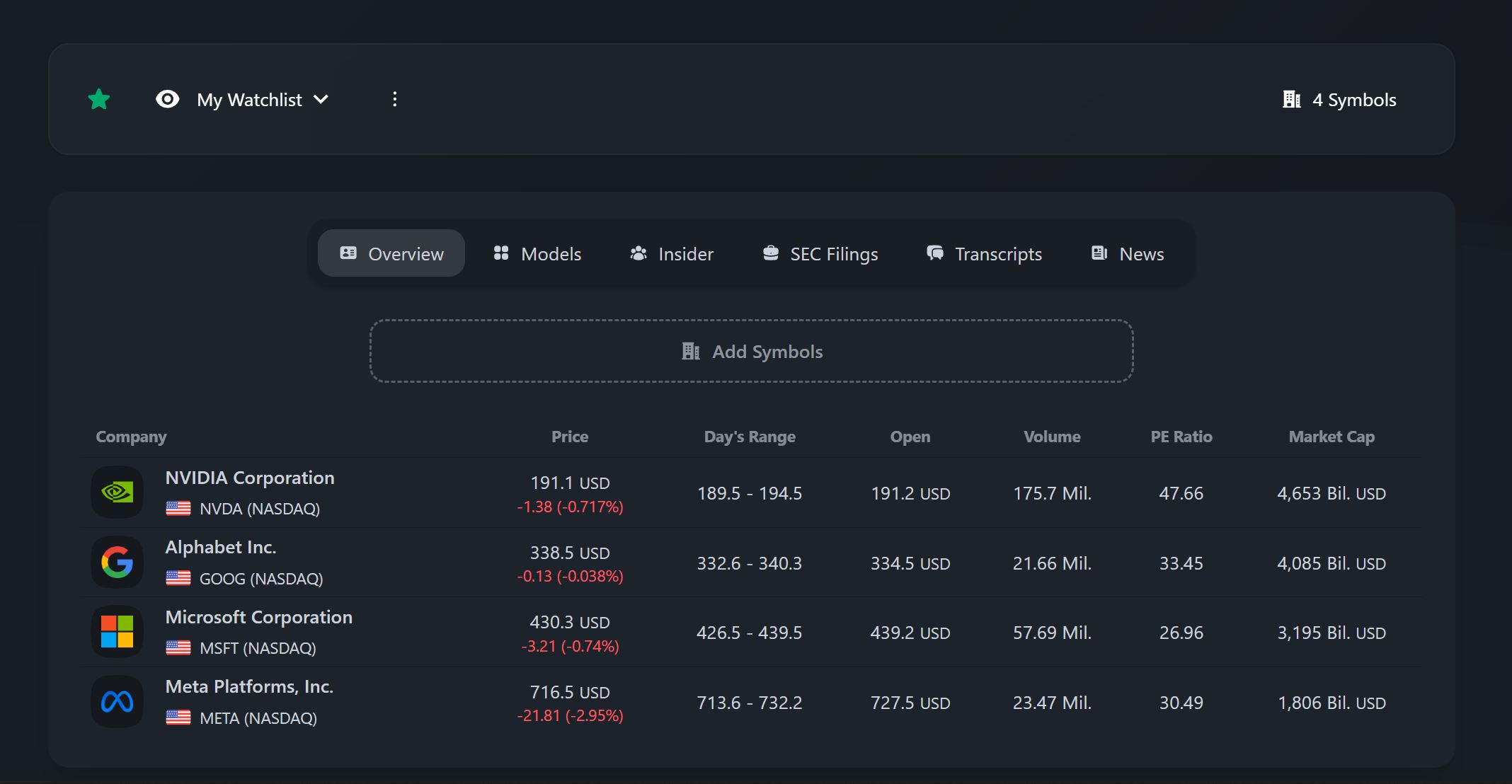The height and width of the screenshot is (784, 1512).
Task: Open the My Watchlist dropdown
Action: pyautogui.click(x=262, y=99)
